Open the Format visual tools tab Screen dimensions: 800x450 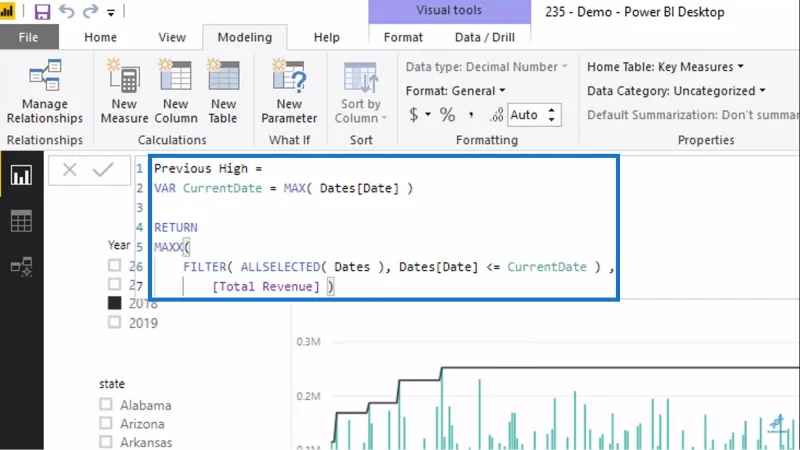[x=403, y=37]
